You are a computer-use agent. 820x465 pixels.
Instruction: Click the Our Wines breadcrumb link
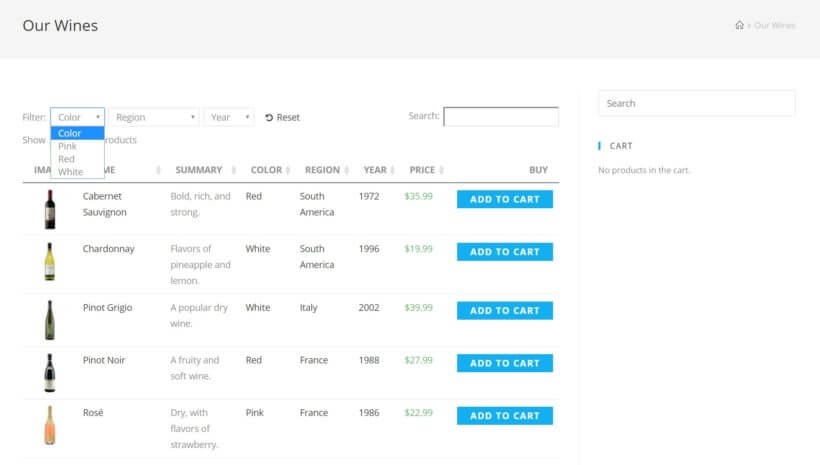click(775, 25)
